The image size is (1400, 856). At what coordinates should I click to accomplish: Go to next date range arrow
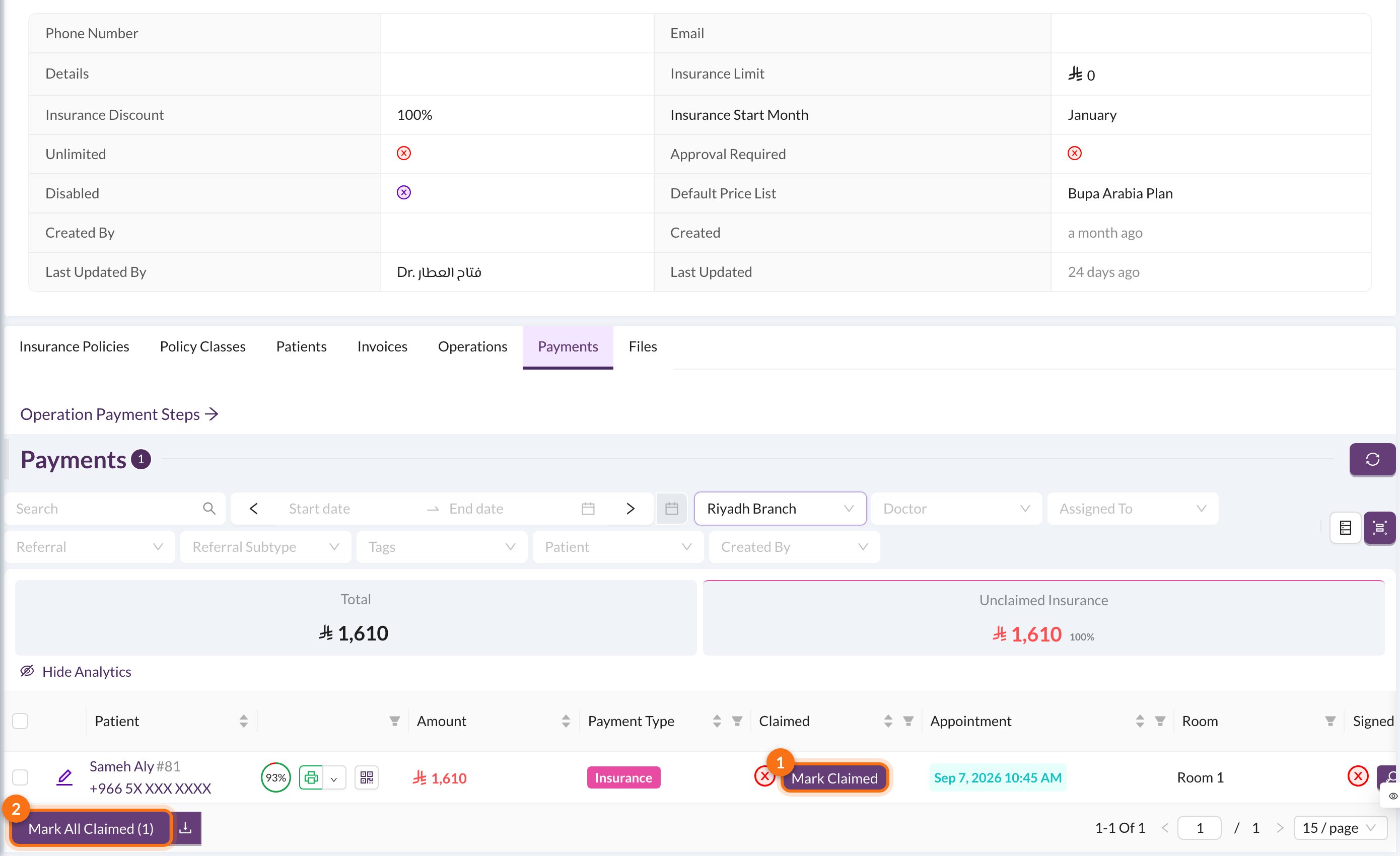630,509
